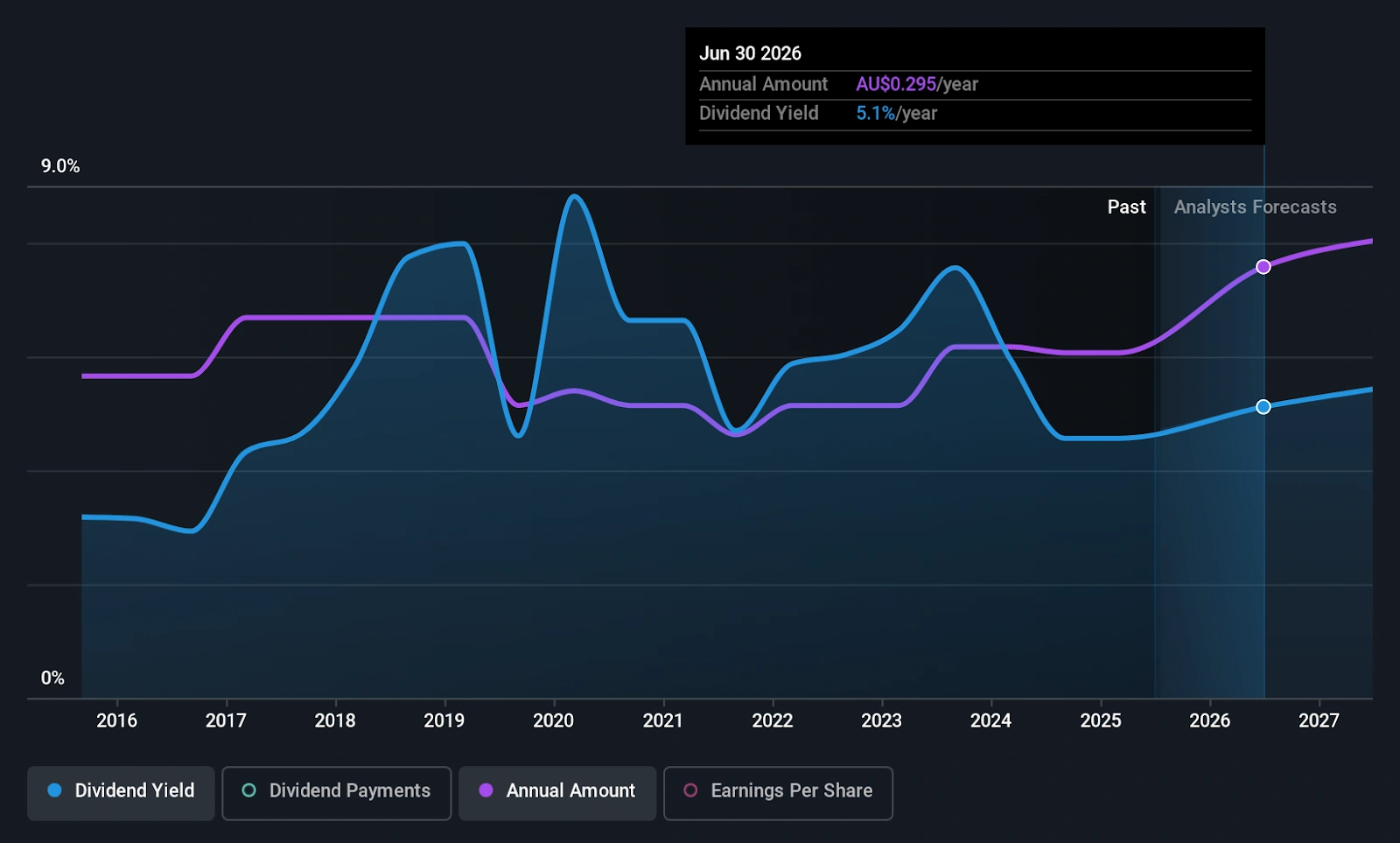Click the 2016 label on the x-axis
This screenshot has height=843, width=1400.
coord(116,720)
